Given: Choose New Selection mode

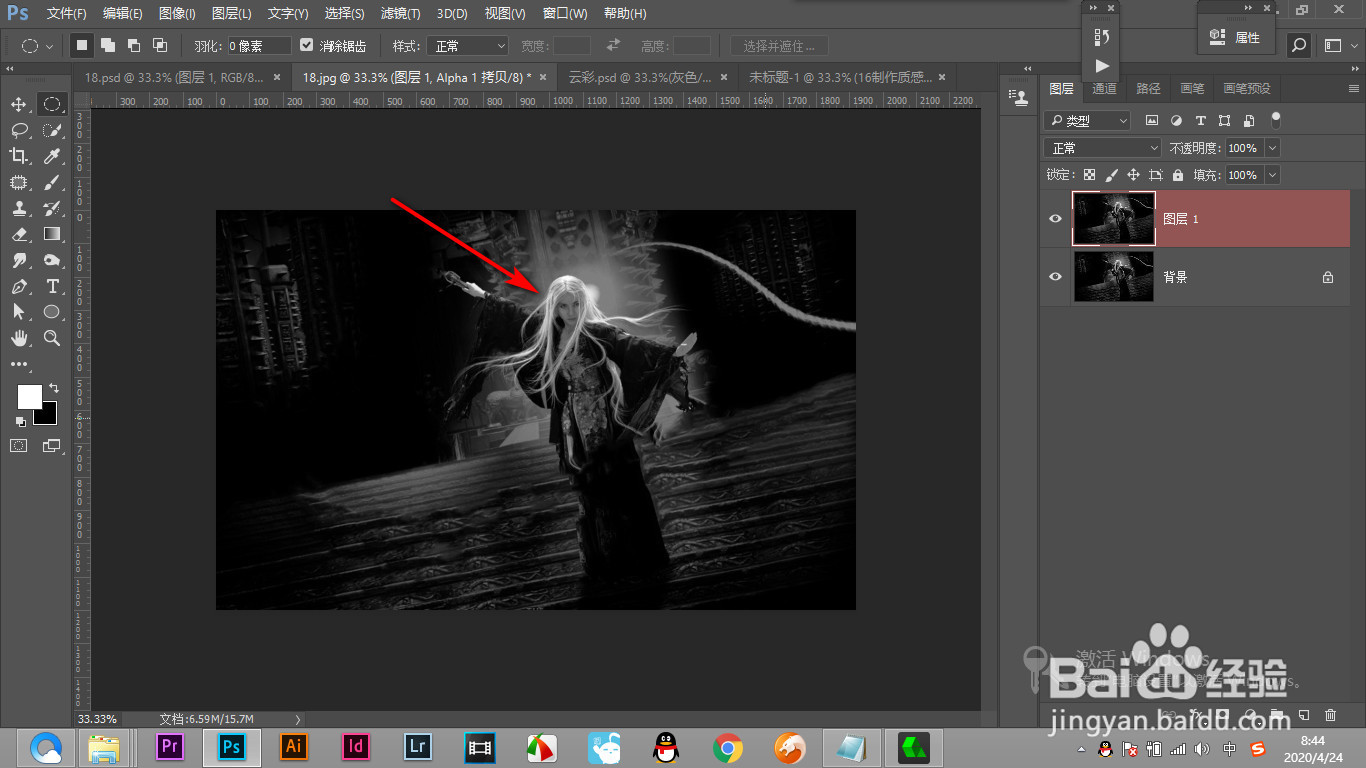Looking at the screenshot, I should click(82, 45).
